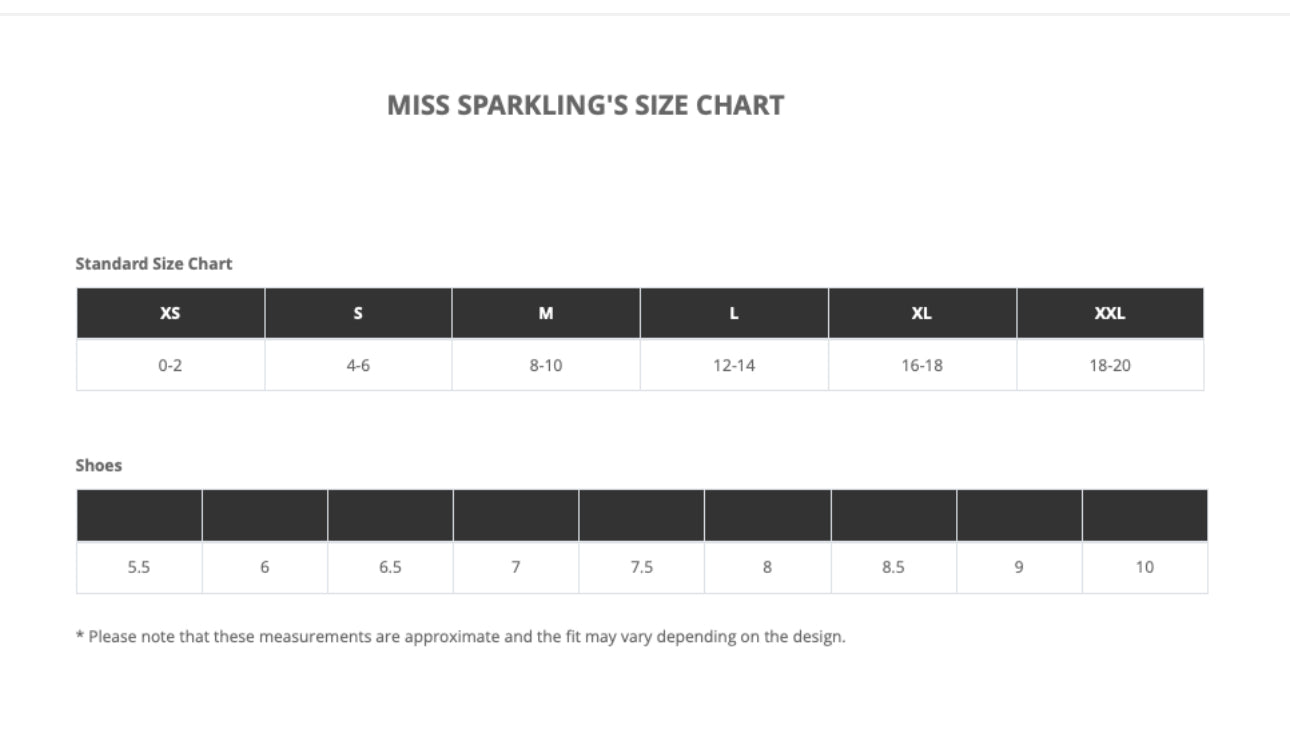Click the Shoes section label

click(x=99, y=466)
